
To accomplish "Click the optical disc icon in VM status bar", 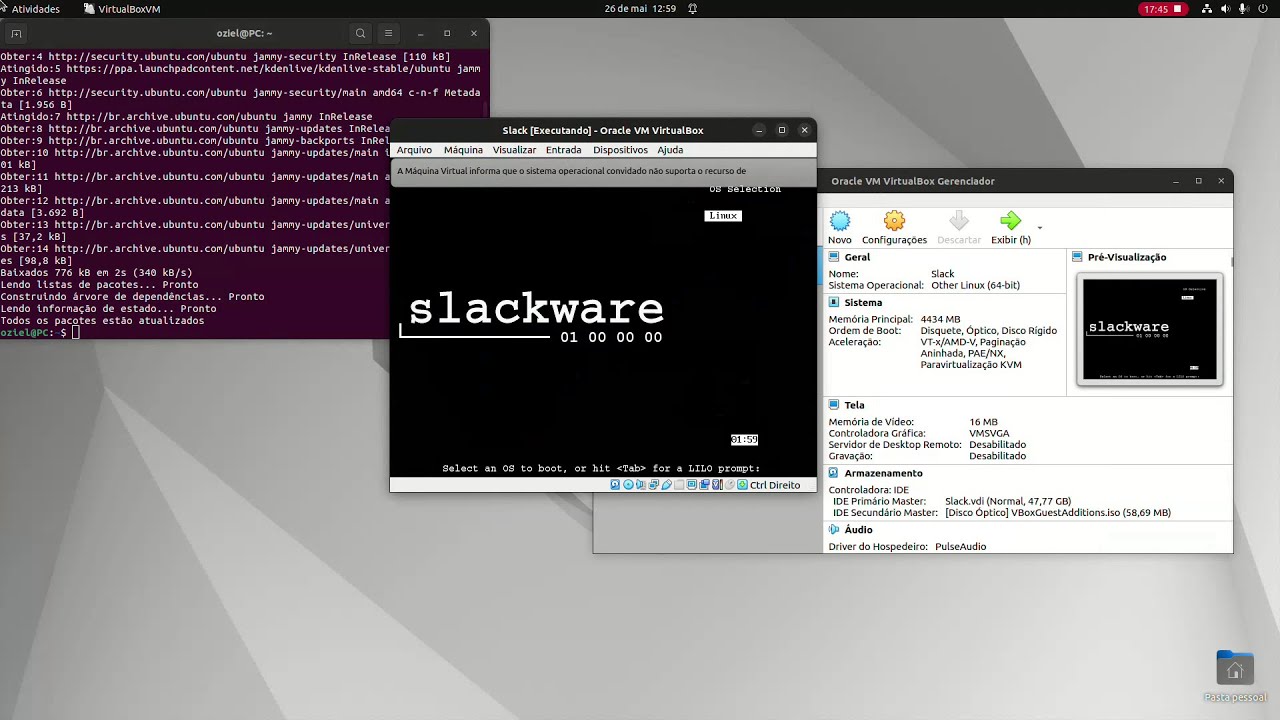I will coord(628,485).
